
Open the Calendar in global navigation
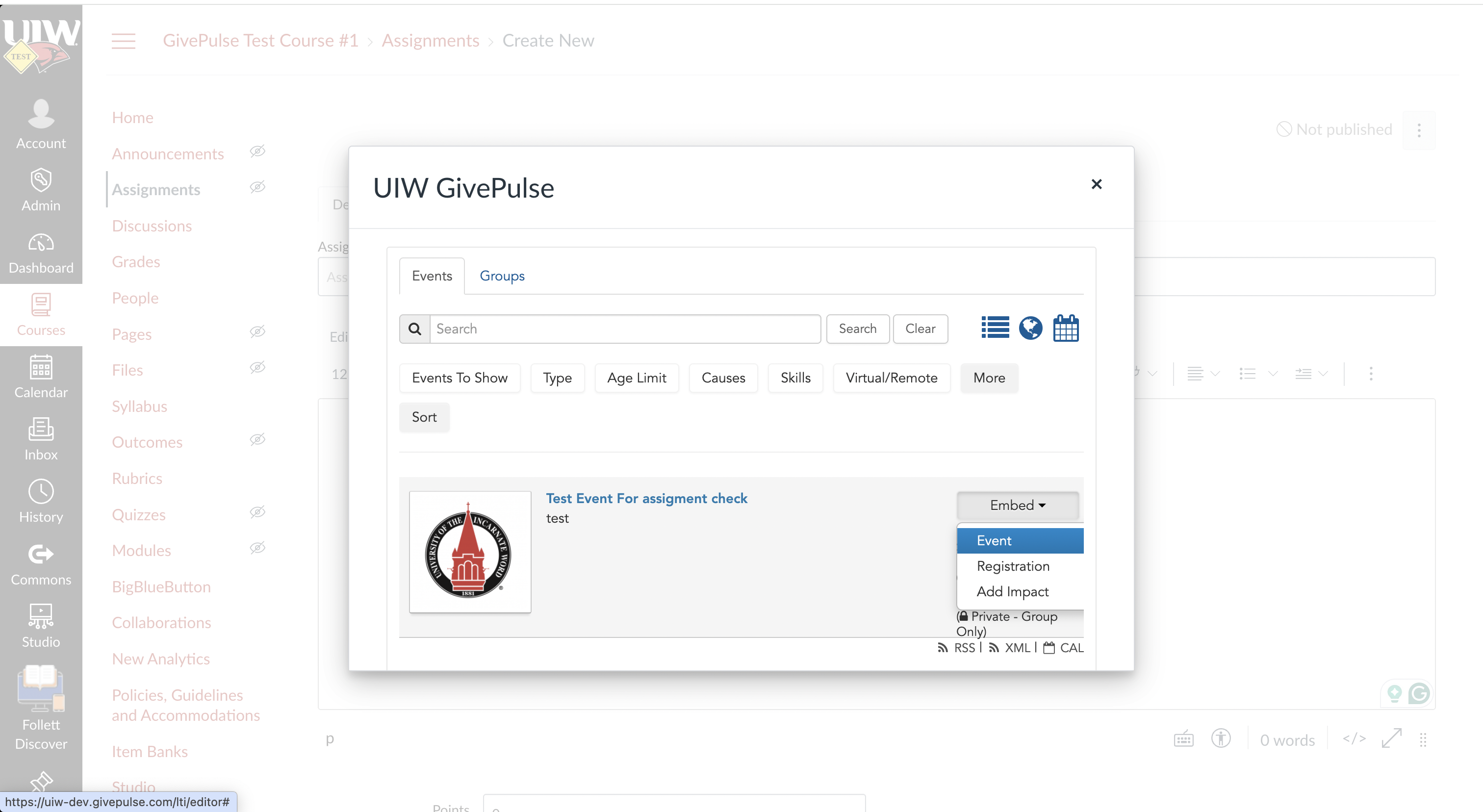pyautogui.click(x=41, y=377)
